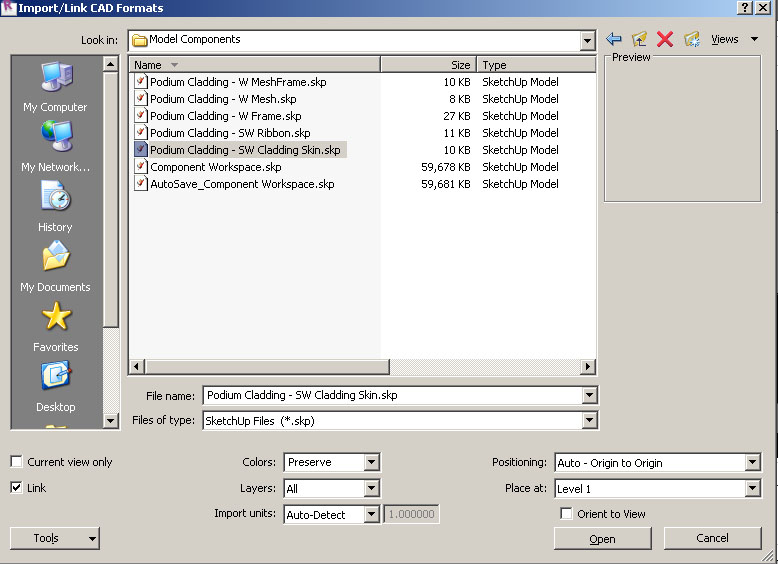Image resolution: width=778 pixels, height=564 pixels.
Task: Sort by the Size column header
Action: [x=428, y=64]
